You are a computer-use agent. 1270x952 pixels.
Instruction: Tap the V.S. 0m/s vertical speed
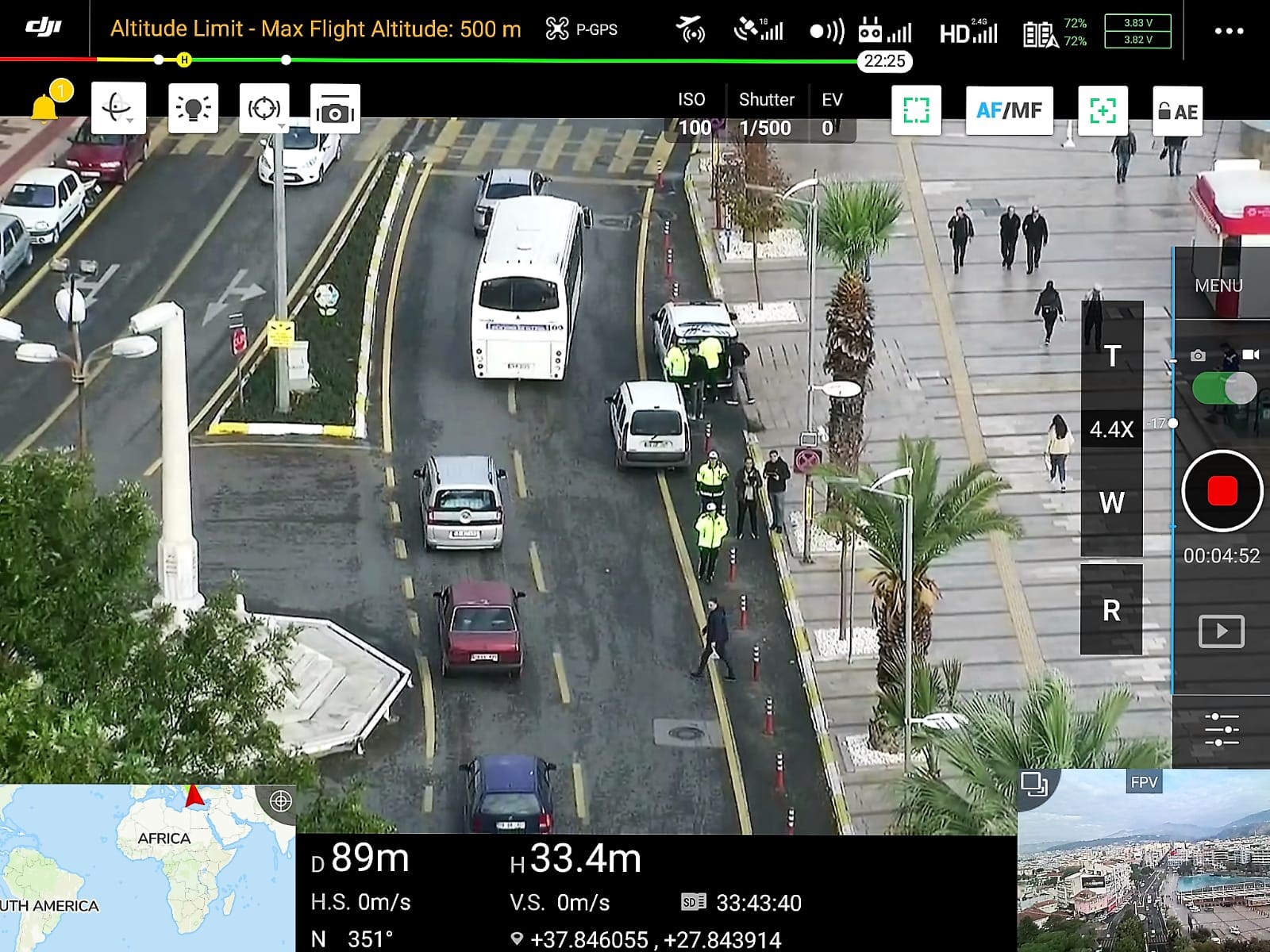pos(560,903)
